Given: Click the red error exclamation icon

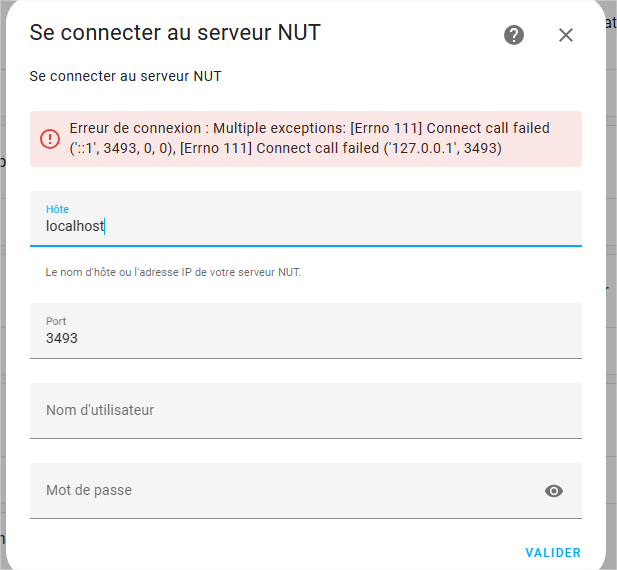Looking at the screenshot, I should point(50,139).
